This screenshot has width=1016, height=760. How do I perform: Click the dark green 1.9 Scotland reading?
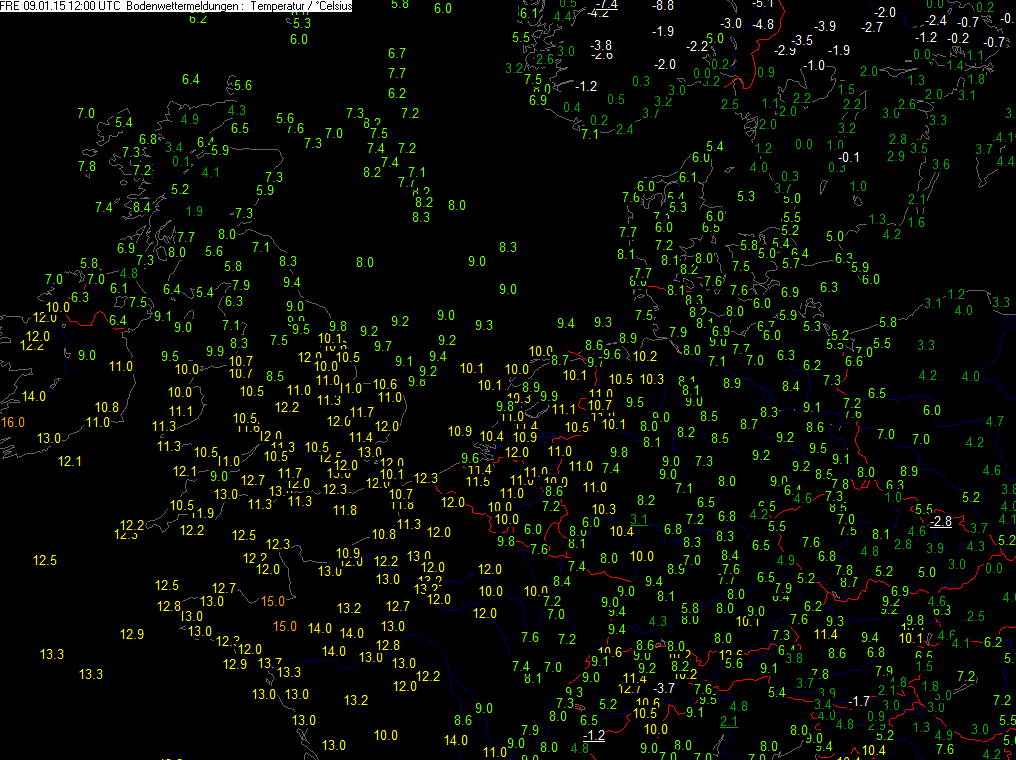pos(194,211)
